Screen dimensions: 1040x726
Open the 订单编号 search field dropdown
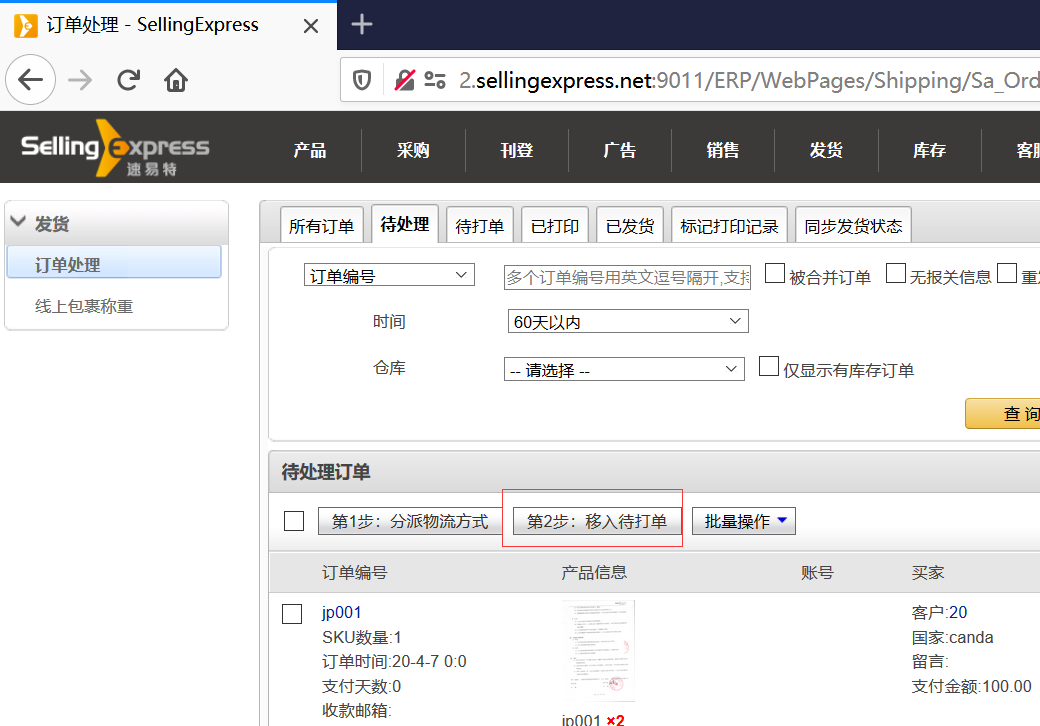[x=389, y=275]
